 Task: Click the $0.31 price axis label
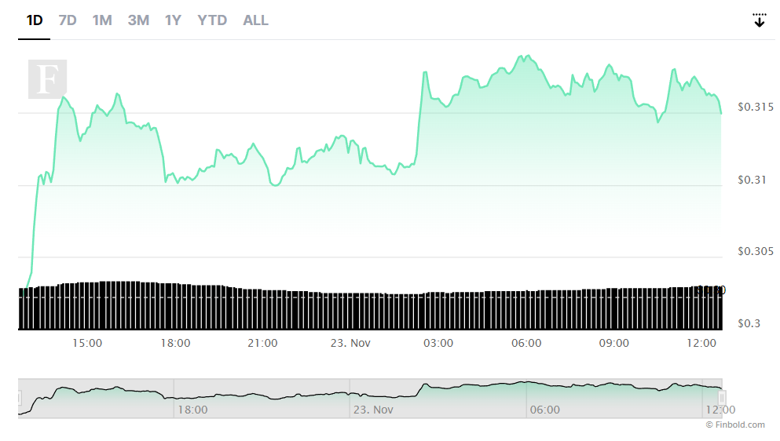click(x=751, y=179)
